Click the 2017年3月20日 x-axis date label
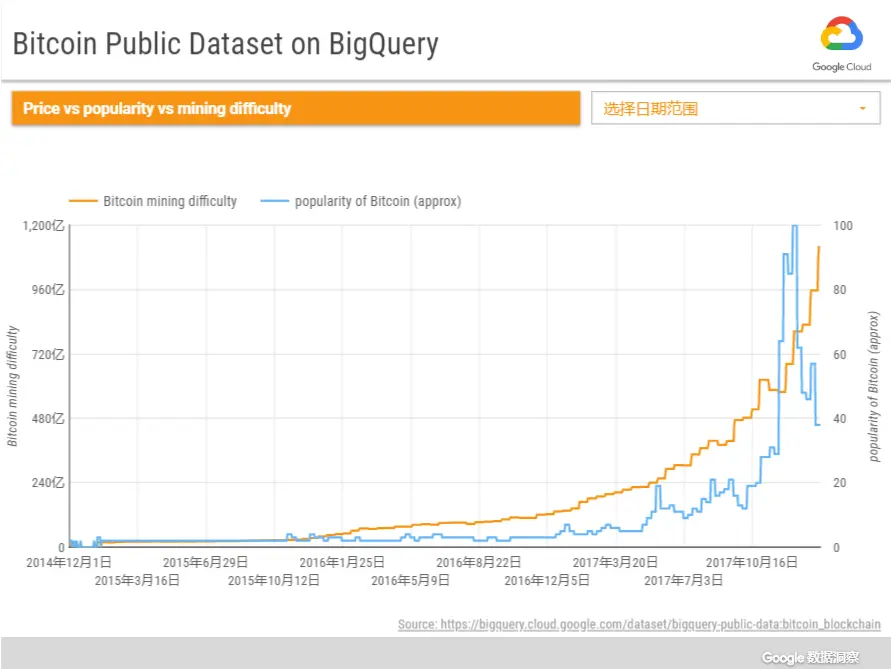The width and height of the screenshot is (891, 669). [615, 562]
